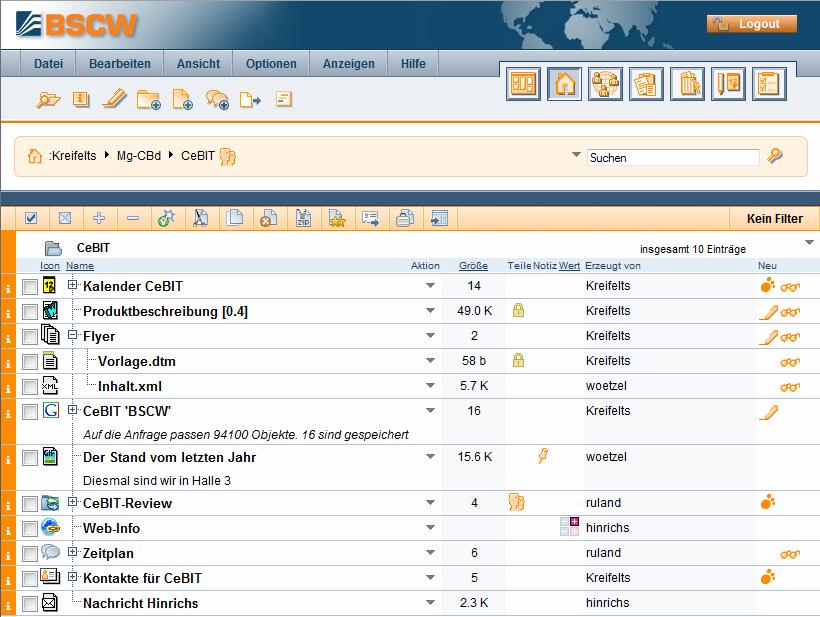Open the Ansicht menu
Image resolution: width=820 pixels, height=617 pixels.
click(198, 64)
